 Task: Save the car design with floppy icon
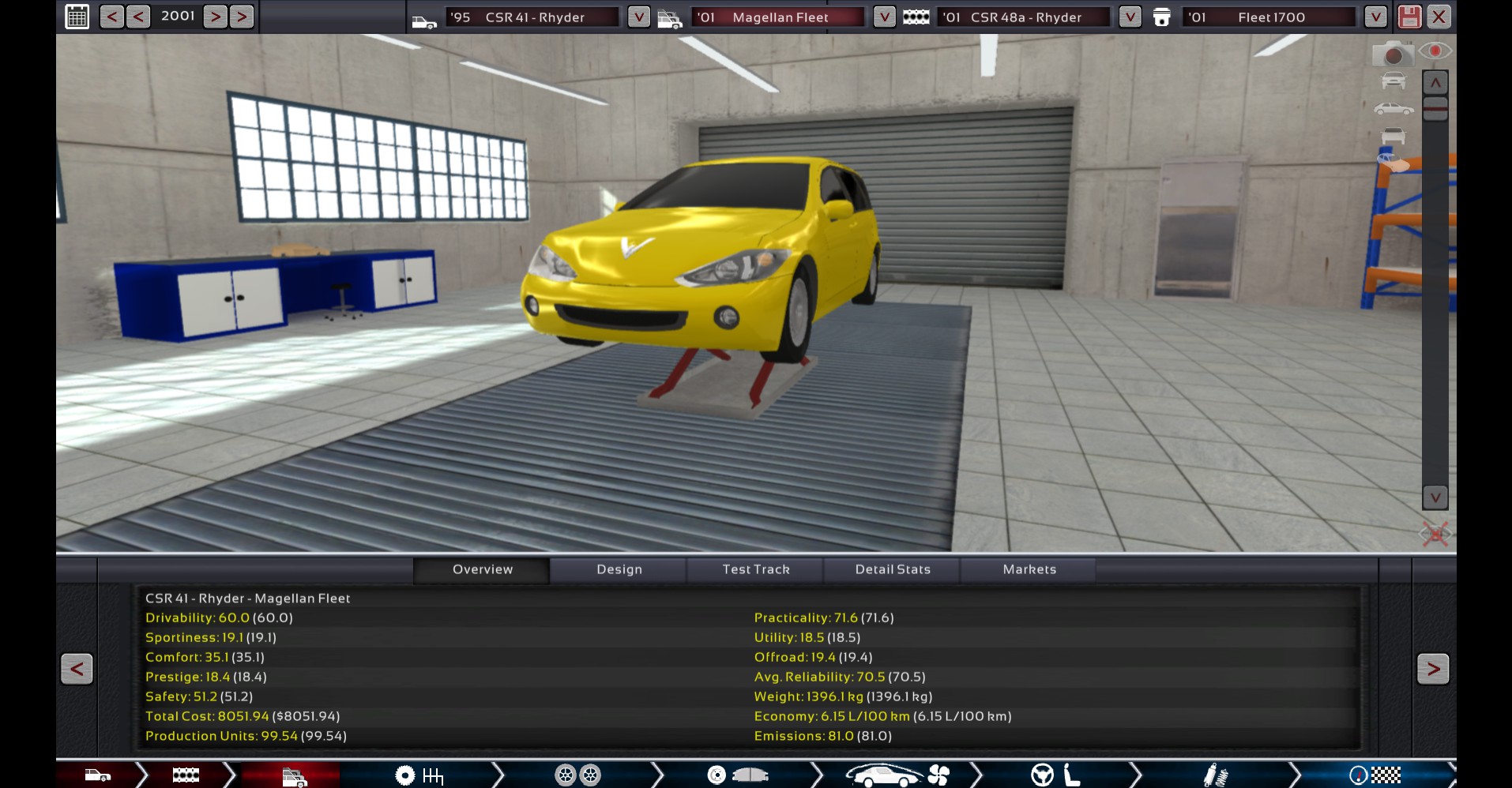[x=1409, y=17]
